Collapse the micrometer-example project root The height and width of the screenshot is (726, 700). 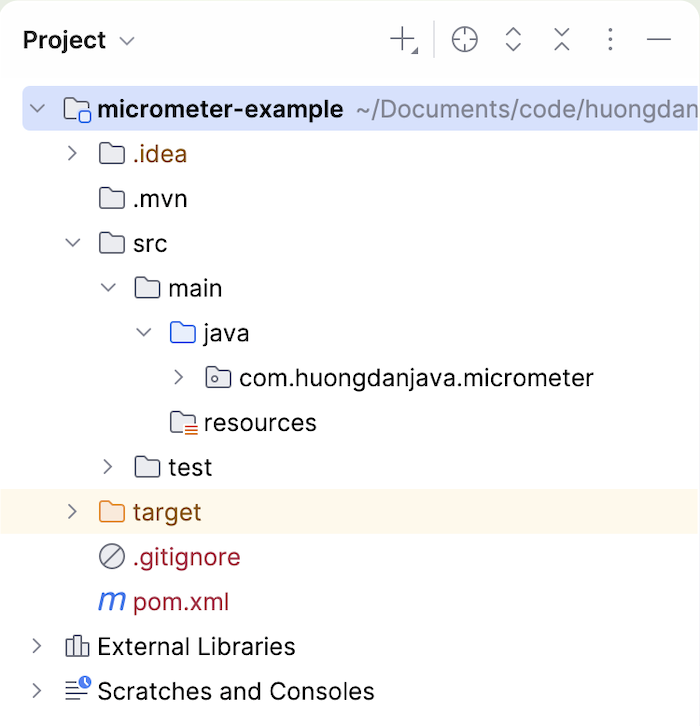[37, 109]
